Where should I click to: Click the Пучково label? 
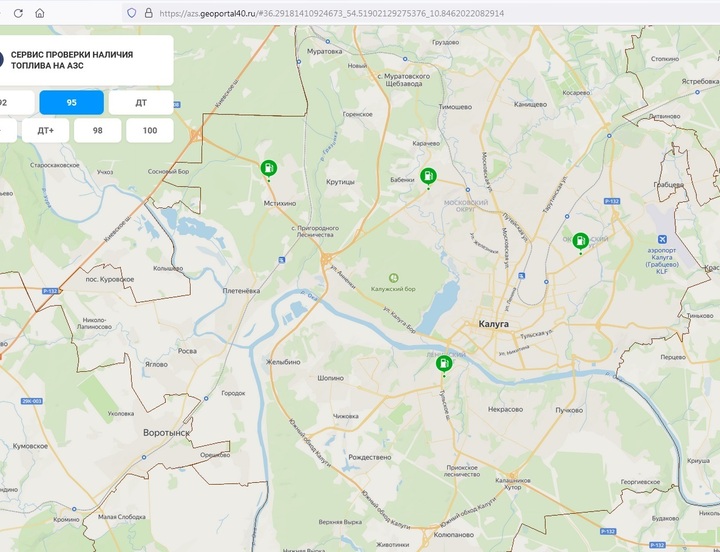point(569,410)
